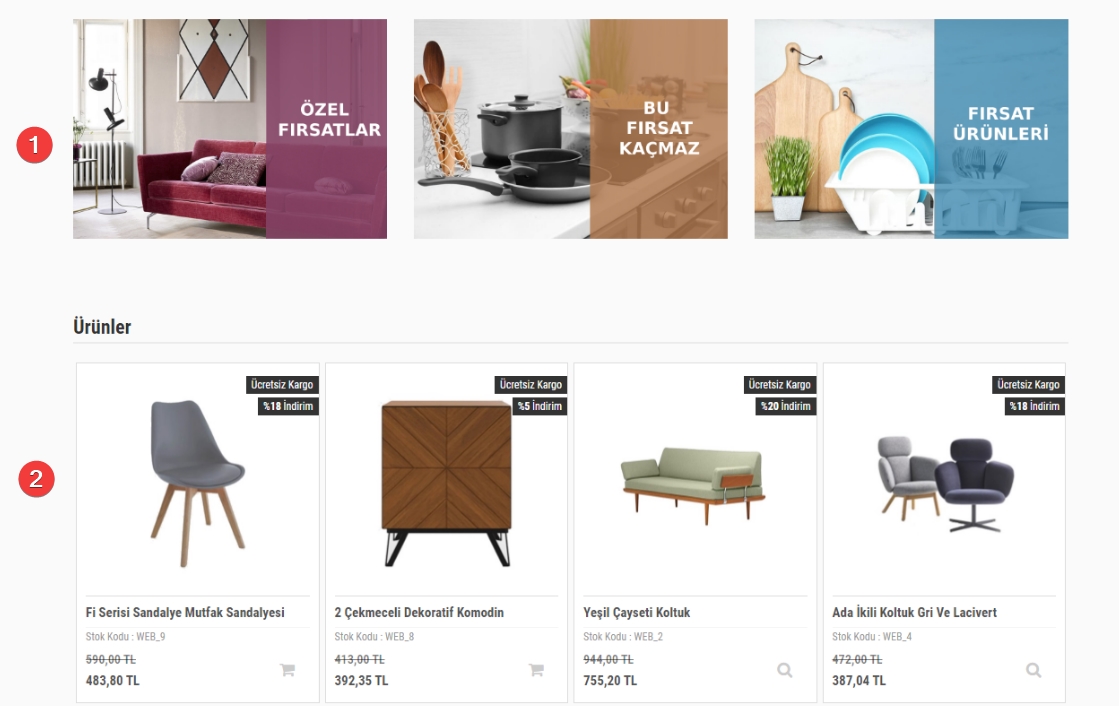This screenshot has width=1119, height=706.
Task: Click magnifier icon on Ada İkili Koltuk
Action: click(1033, 670)
